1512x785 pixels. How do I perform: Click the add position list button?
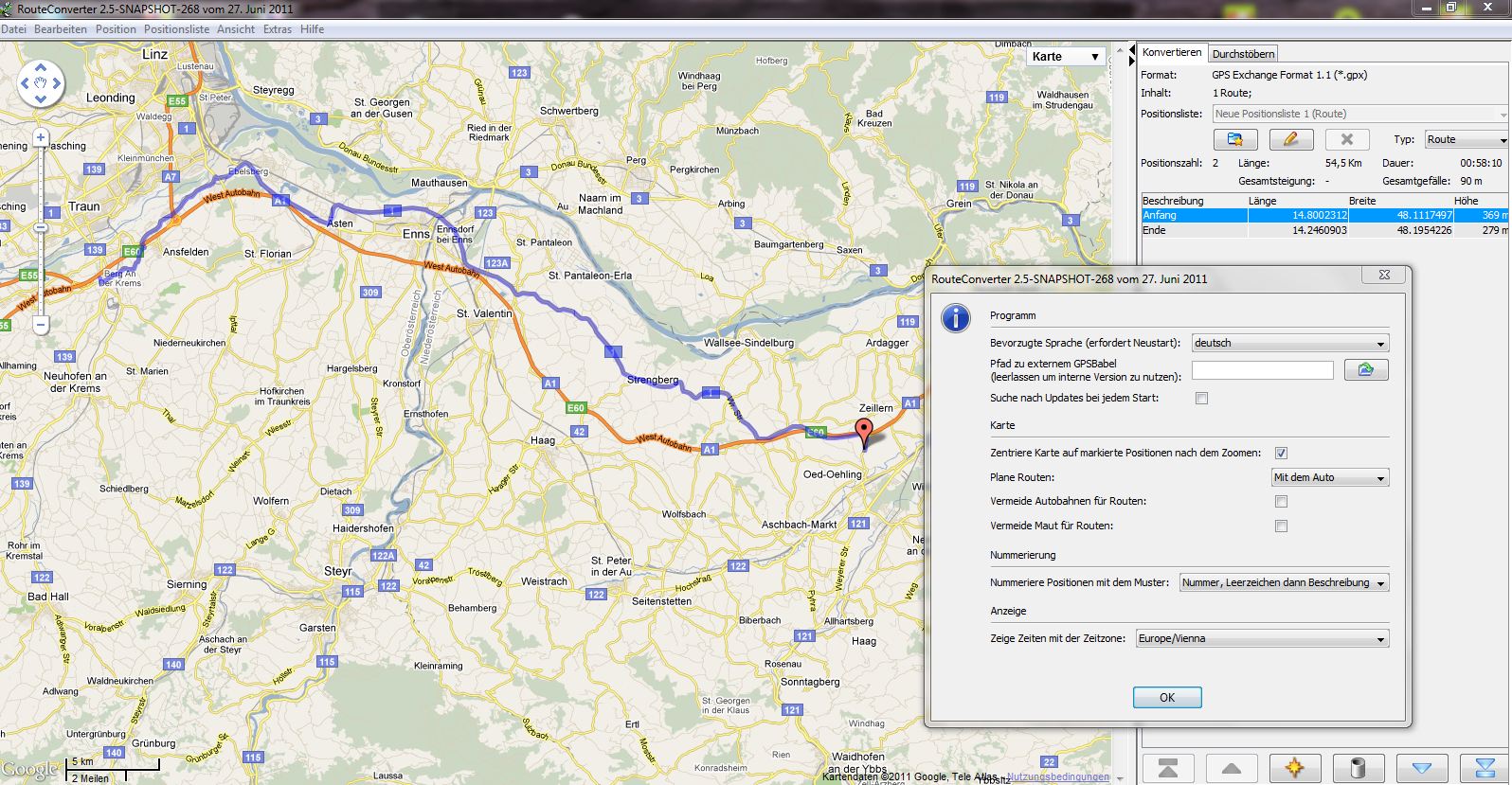(1235, 139)
